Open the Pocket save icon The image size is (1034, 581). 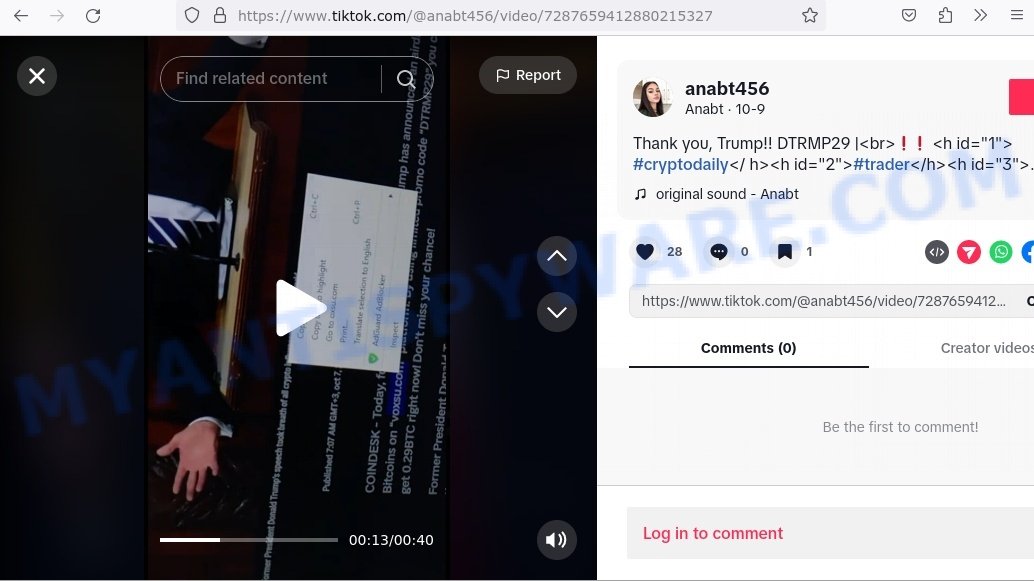909,15
